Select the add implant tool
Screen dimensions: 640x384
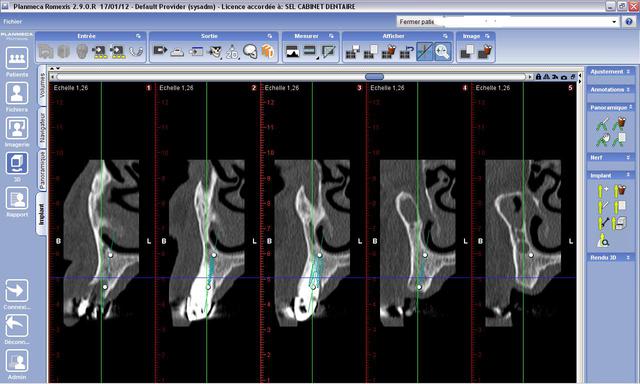603,190
